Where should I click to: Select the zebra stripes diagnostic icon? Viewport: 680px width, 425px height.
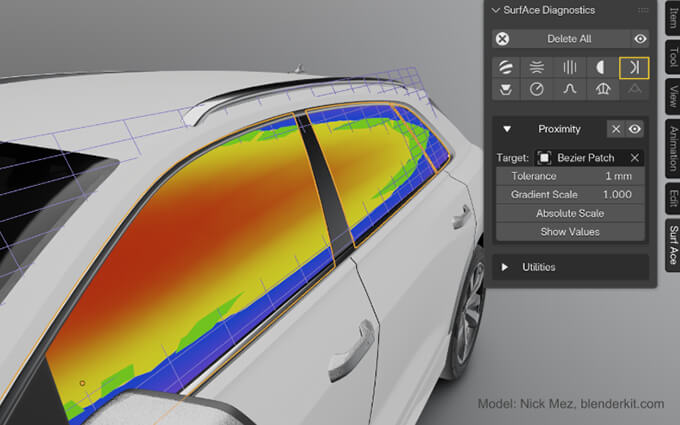[x=507, y=67]
